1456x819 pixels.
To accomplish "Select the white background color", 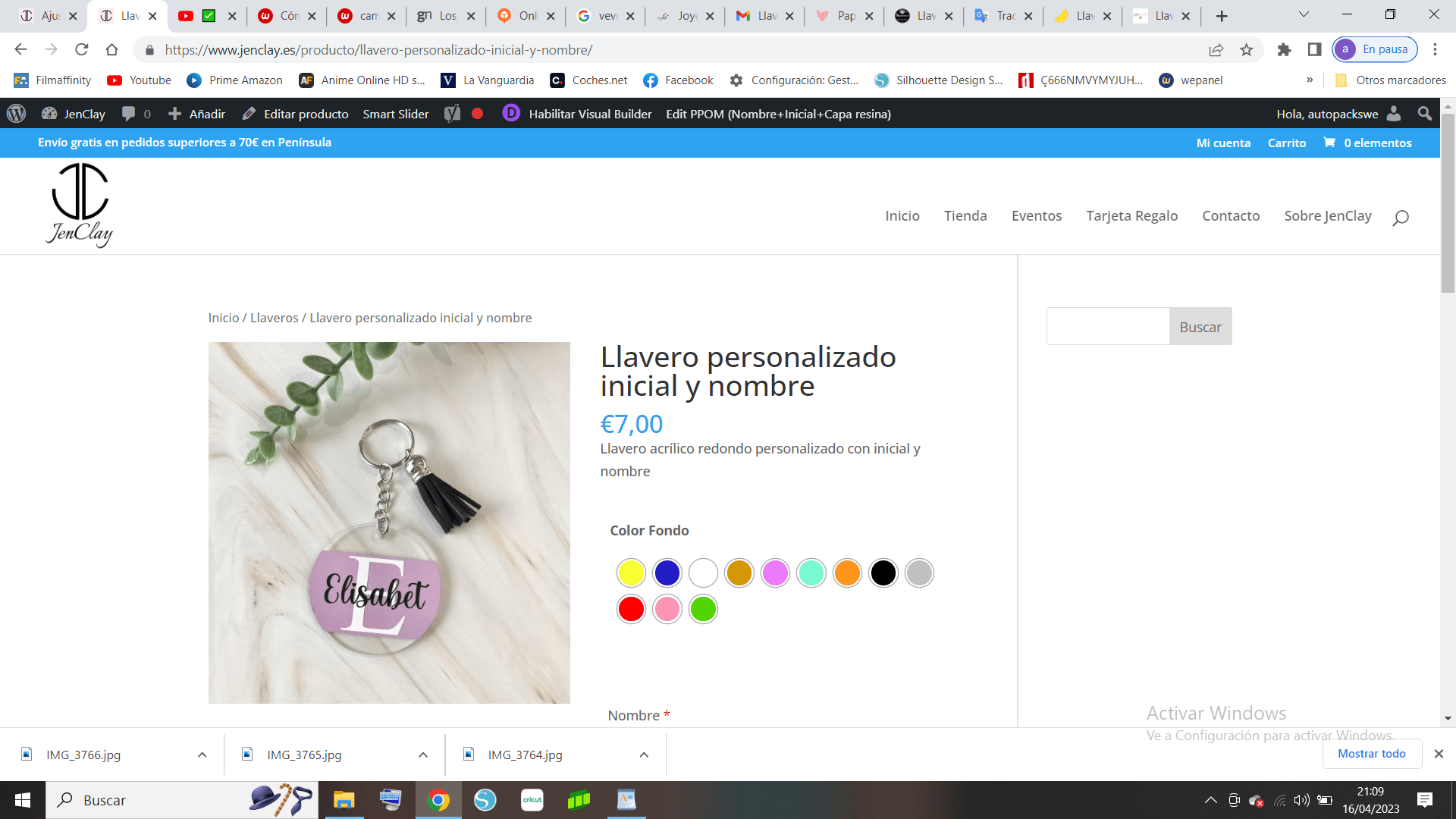I will click(703, 573).
